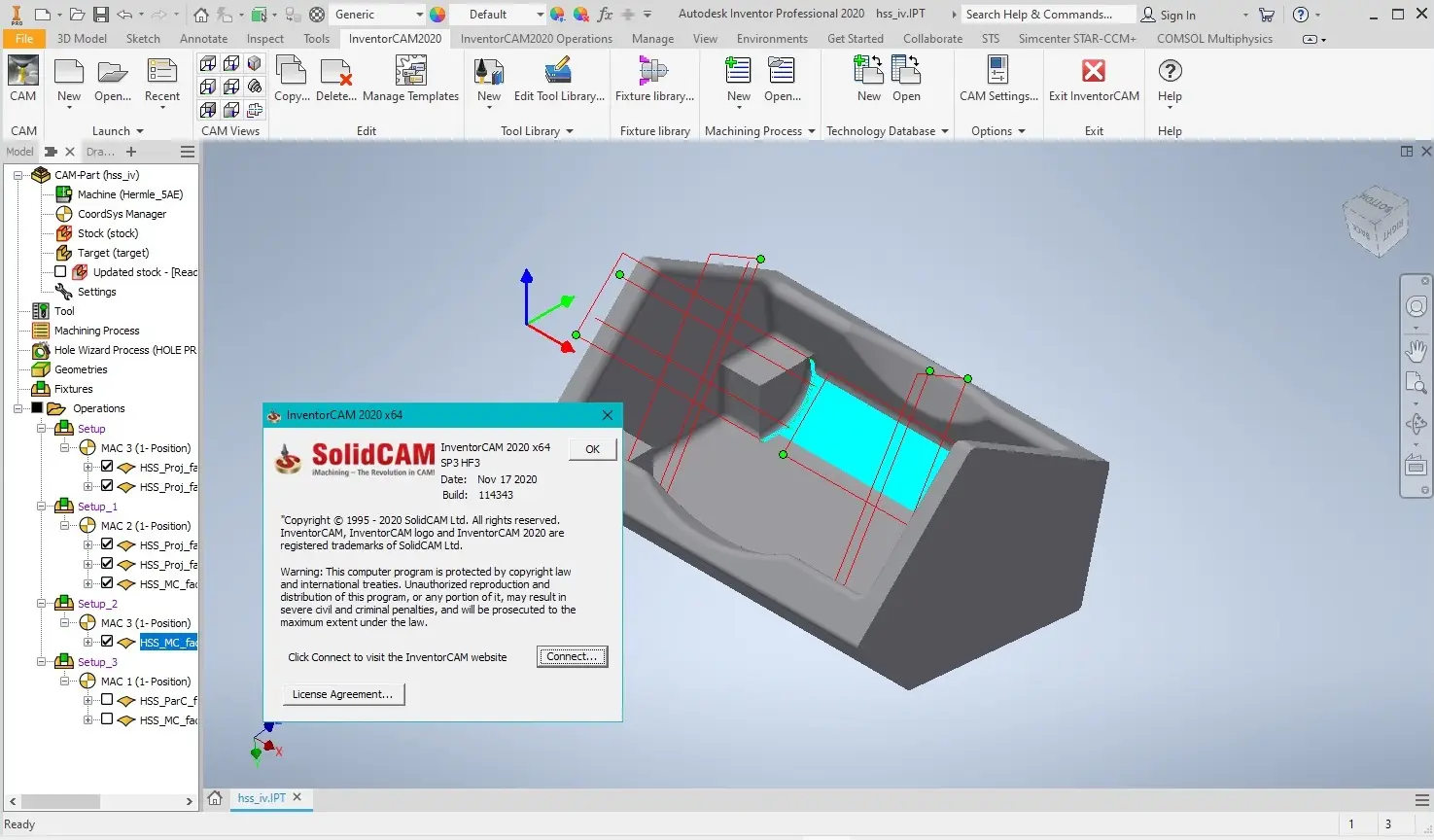Viewport: 1434px width, 840px height.
Task: Close the InventorCAM 2020 x64 dialog
Action: point(608,415)
